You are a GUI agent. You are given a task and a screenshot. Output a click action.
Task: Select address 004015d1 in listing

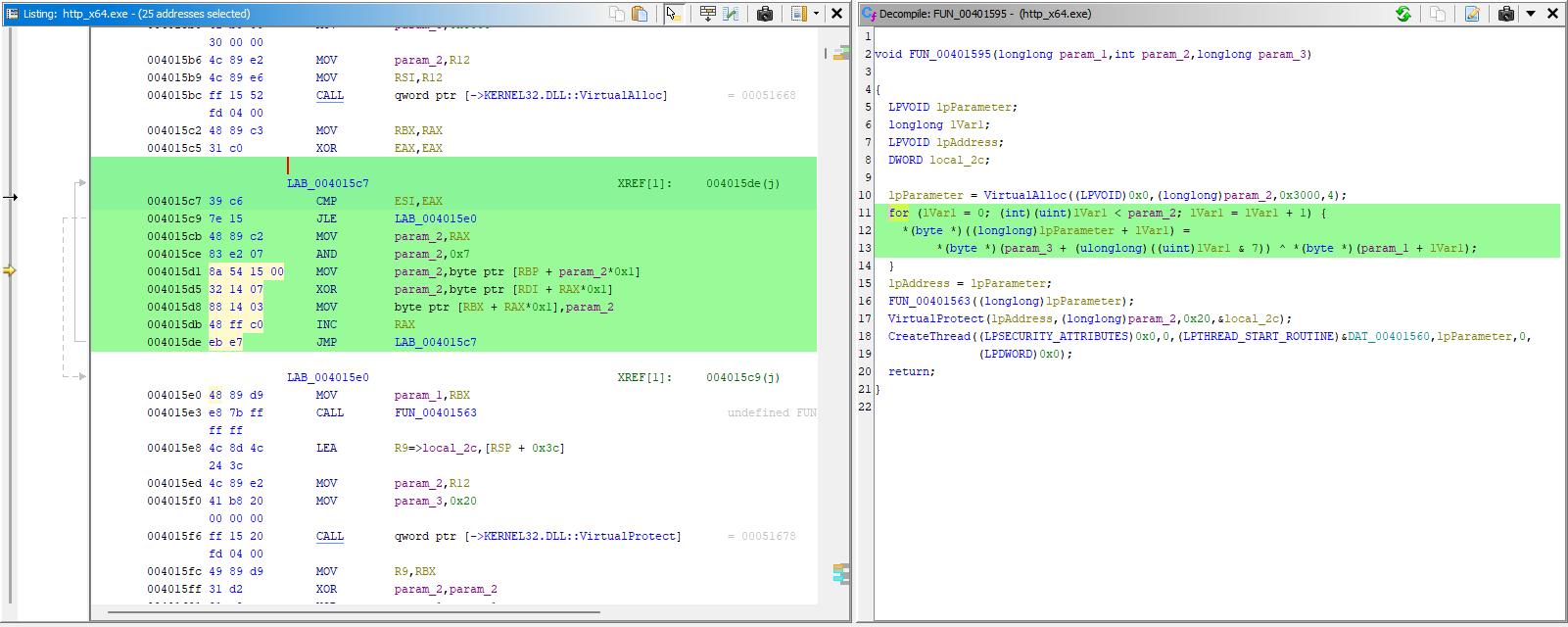tap(174, 271)
